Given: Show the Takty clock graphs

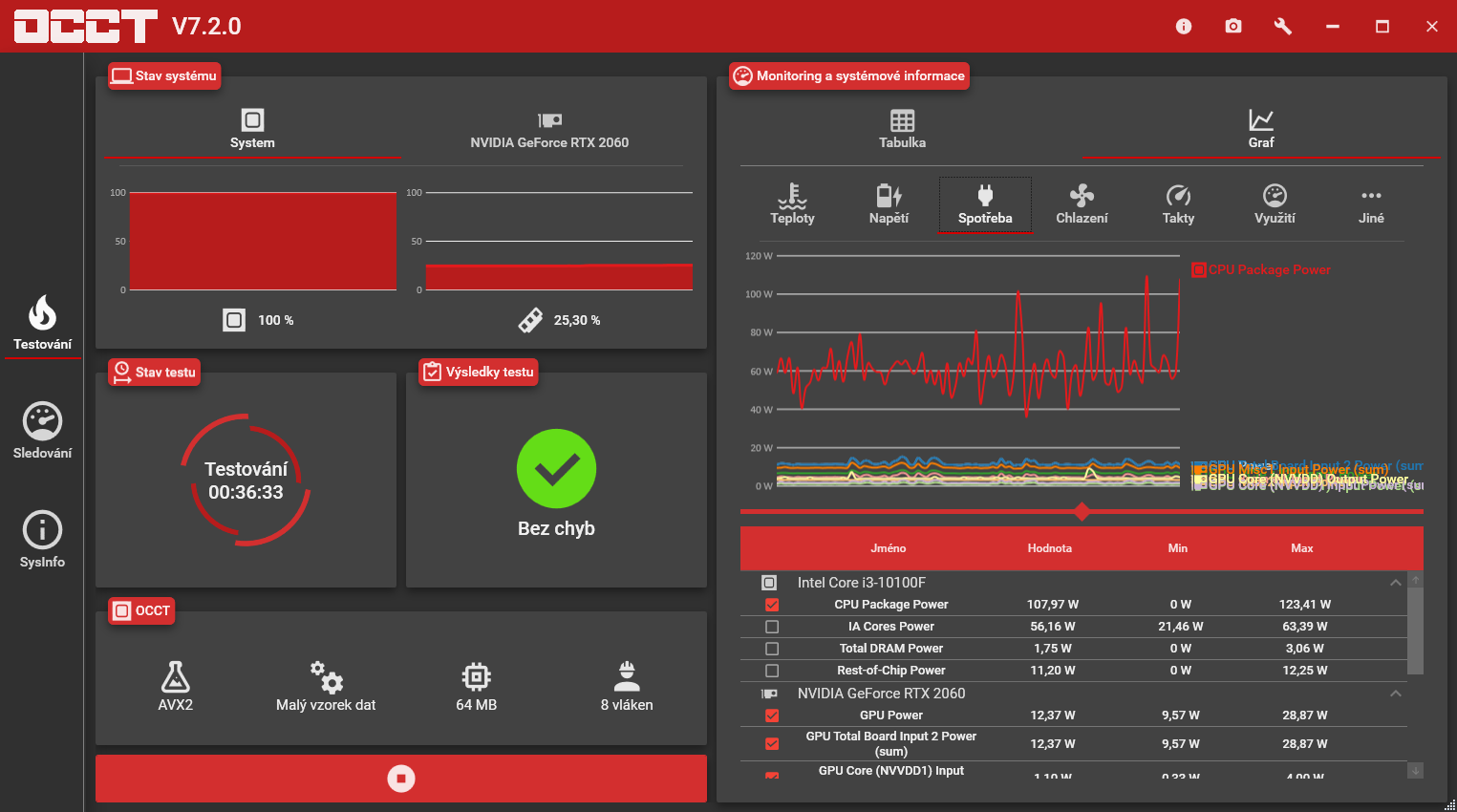Looking at the screenshot, I should [1178, 204].
